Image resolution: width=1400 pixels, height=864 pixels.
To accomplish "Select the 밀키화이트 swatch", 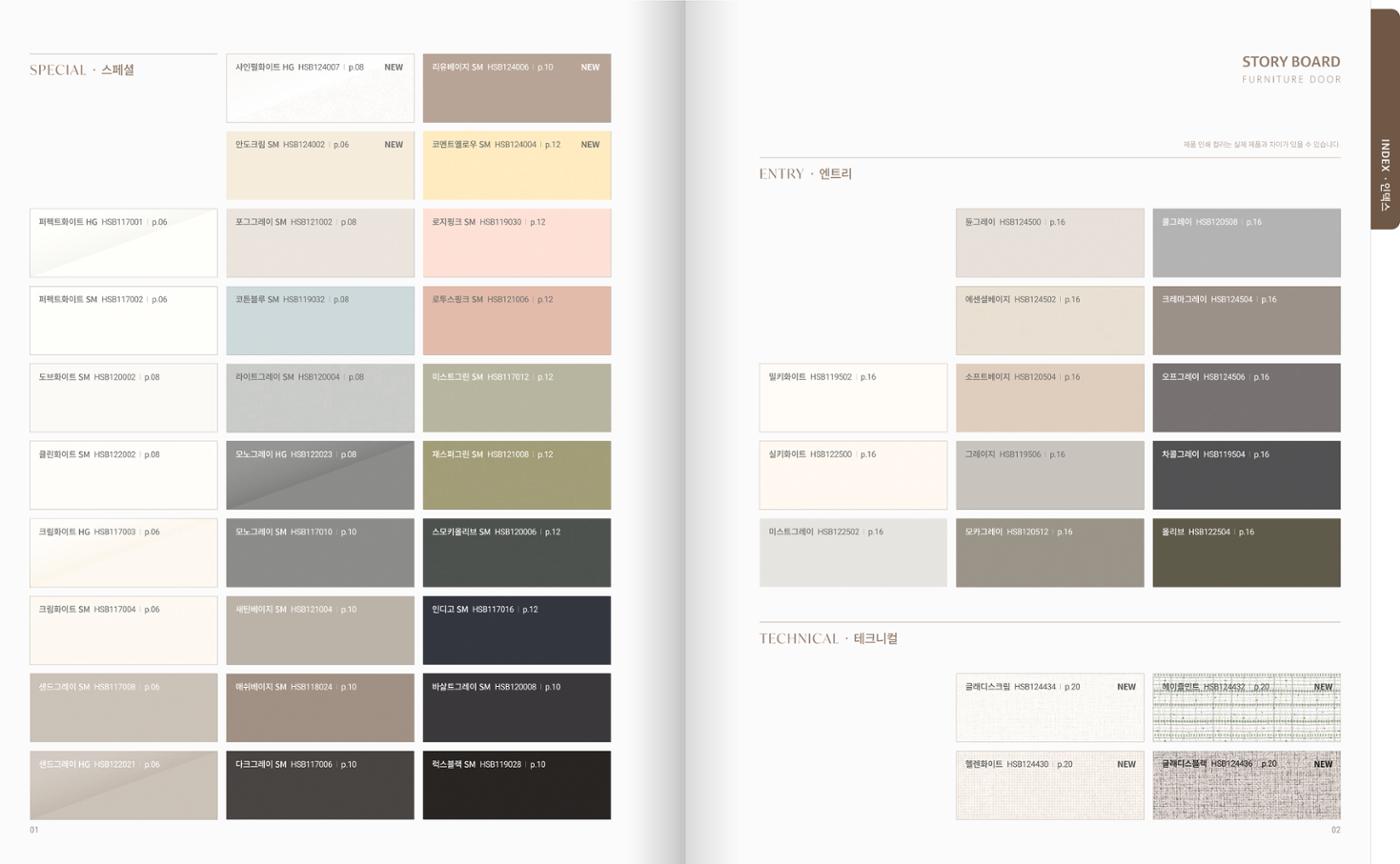I will [853, 398].
